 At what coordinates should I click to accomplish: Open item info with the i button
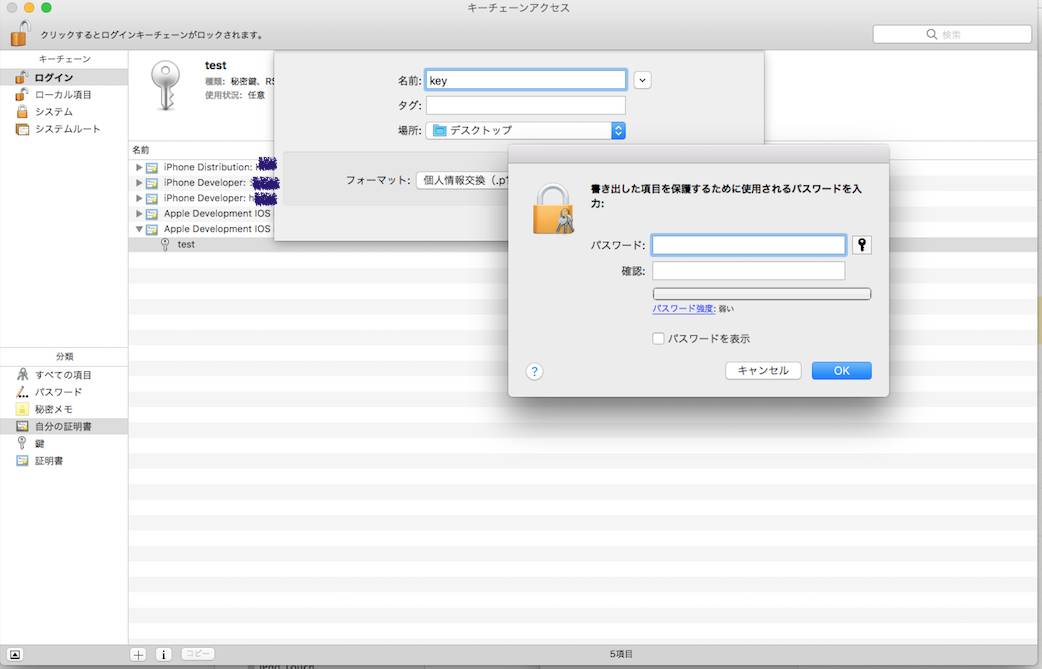(x=163, y=654)
